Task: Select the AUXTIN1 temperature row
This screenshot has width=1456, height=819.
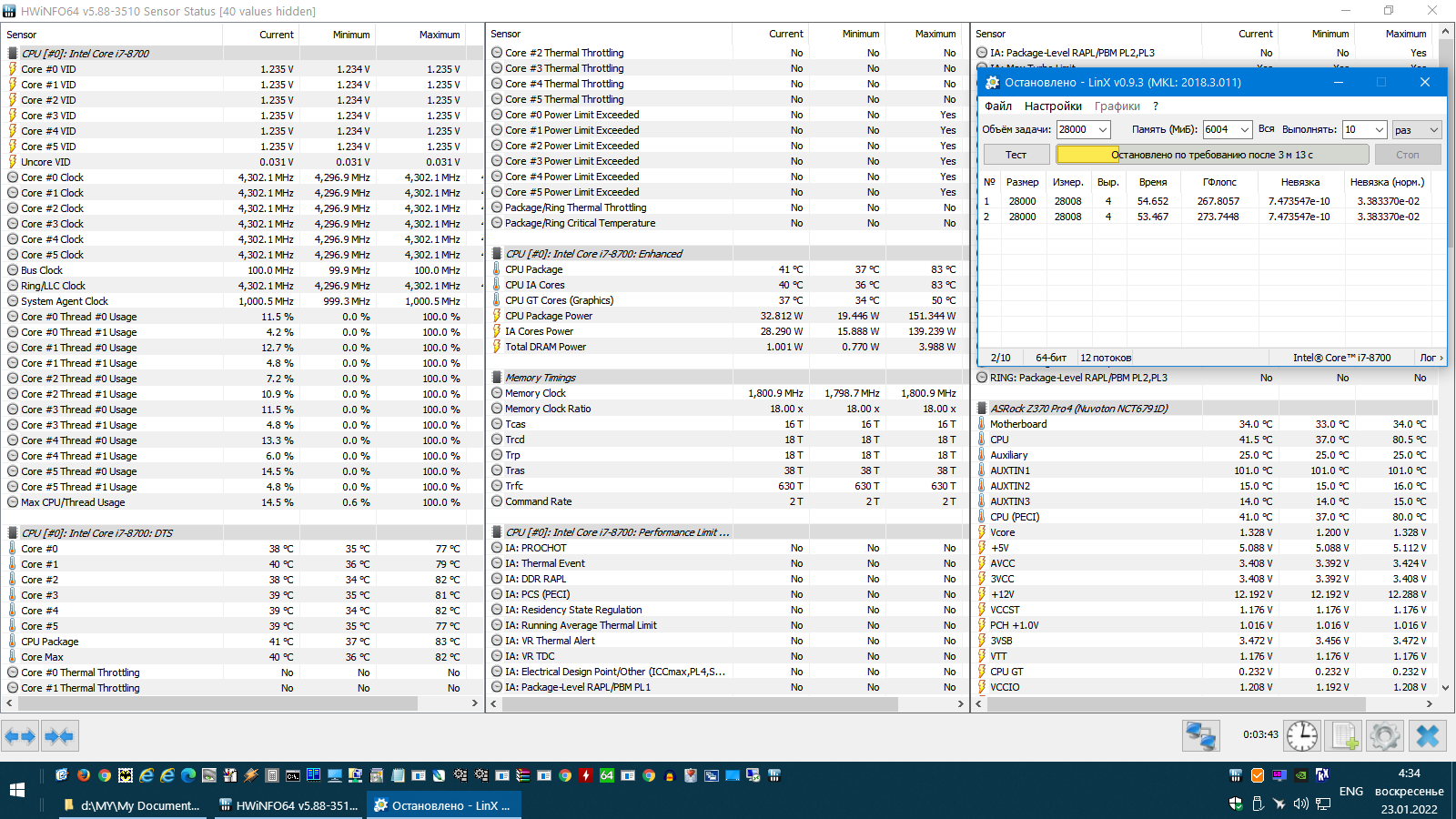Action: click(1206, 470)
